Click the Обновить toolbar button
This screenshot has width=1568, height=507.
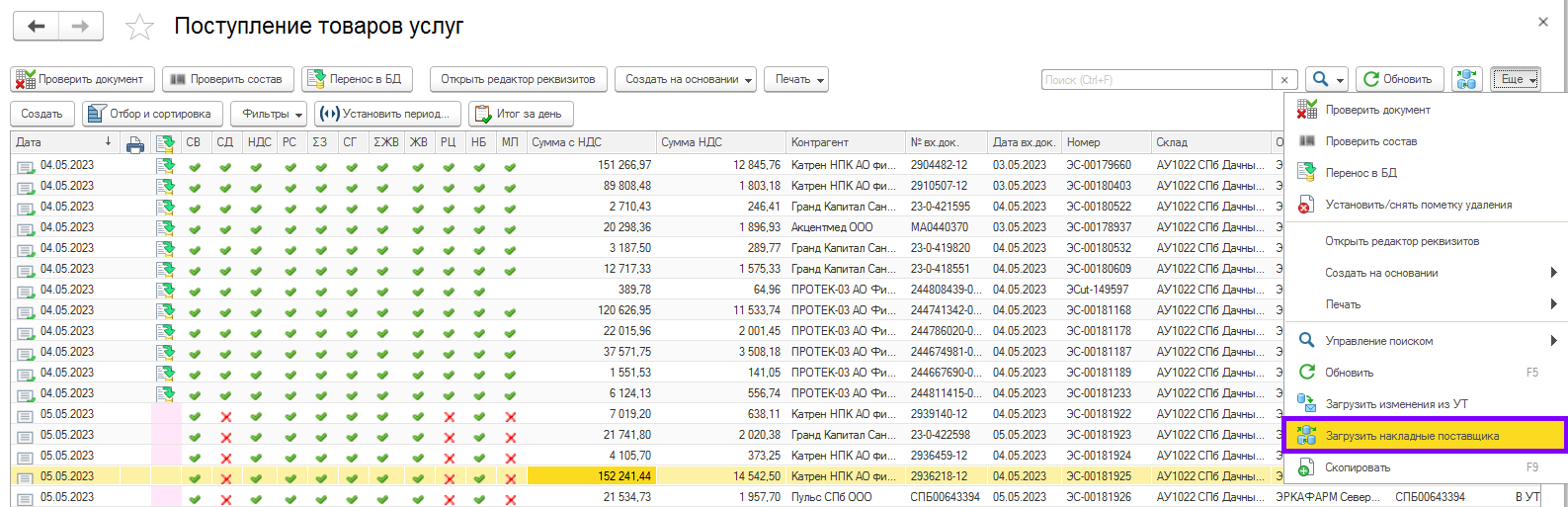[1398, 79]
